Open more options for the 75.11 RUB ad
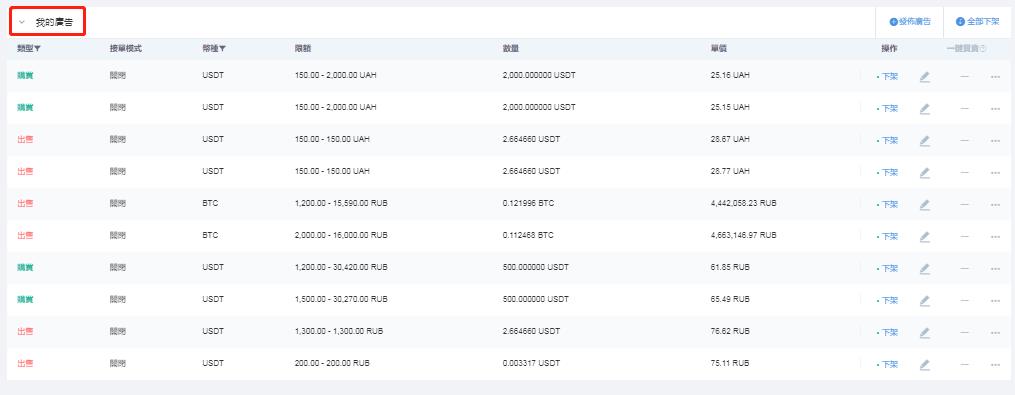The height and width of the screenshot is (395, 1015). (x=995, y=365)
